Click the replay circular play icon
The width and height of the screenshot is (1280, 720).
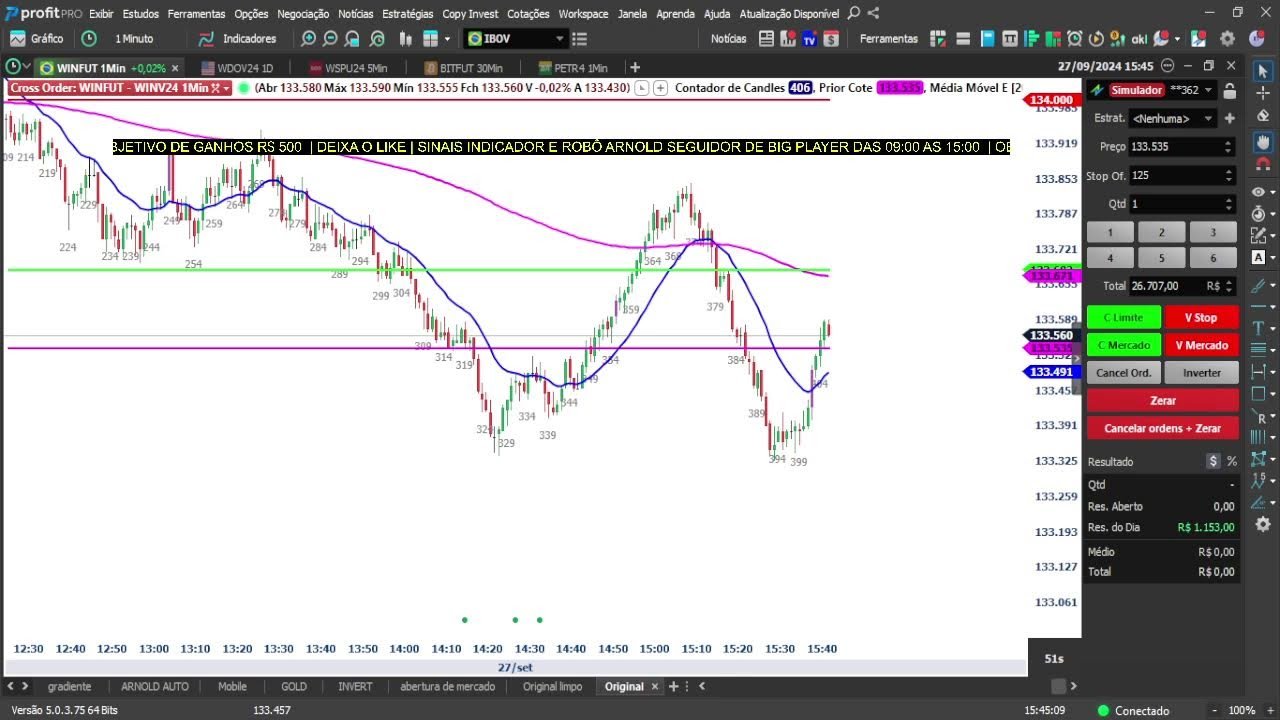pos(1096,39)
